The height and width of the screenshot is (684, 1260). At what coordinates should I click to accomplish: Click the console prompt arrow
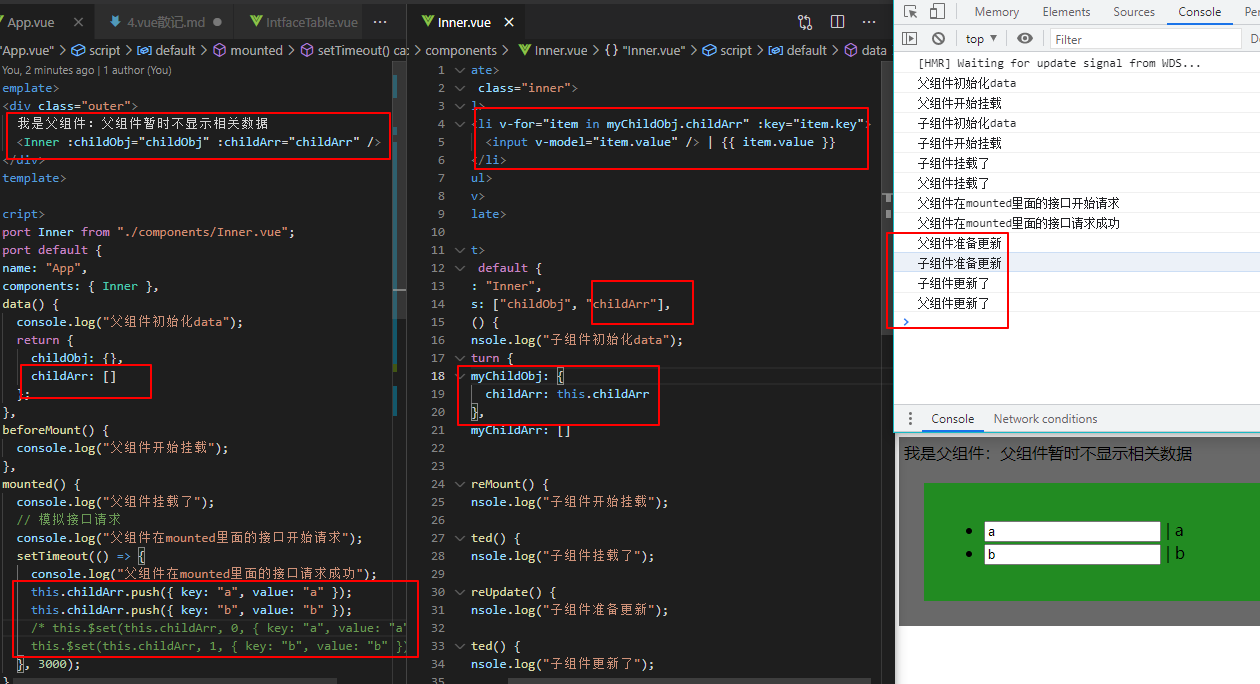coord(906,322)
